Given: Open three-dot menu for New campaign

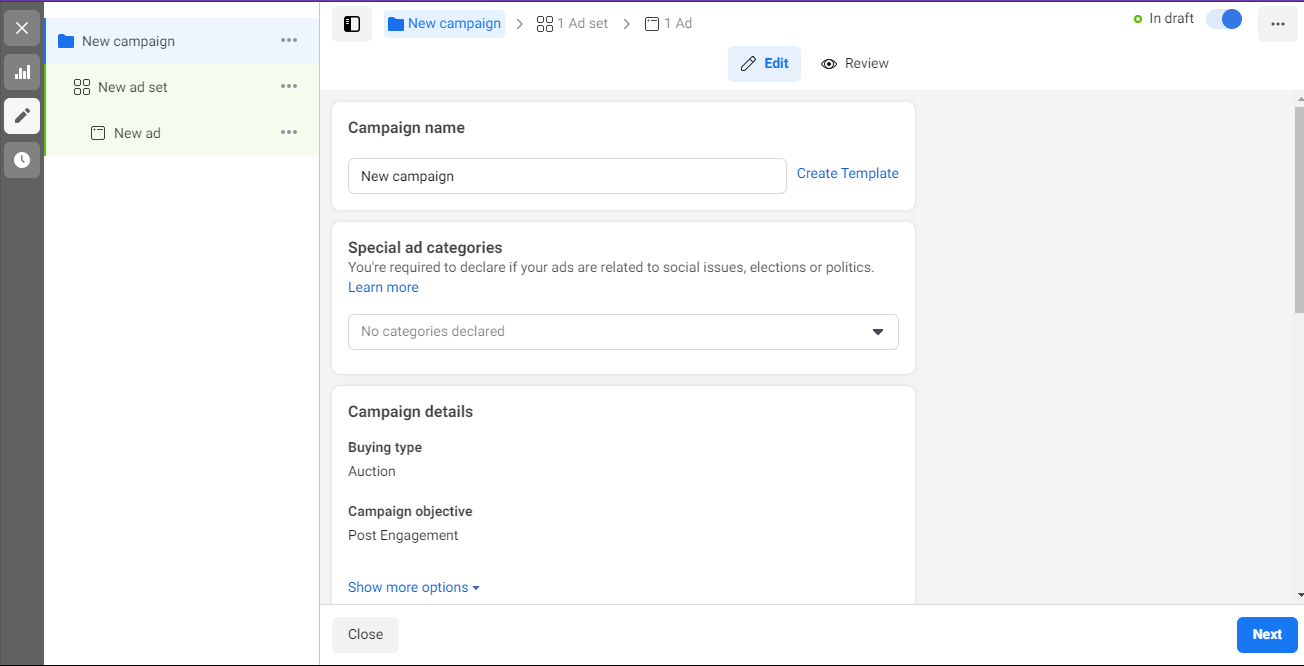Looking at the screenshot, I should point(289,41).
